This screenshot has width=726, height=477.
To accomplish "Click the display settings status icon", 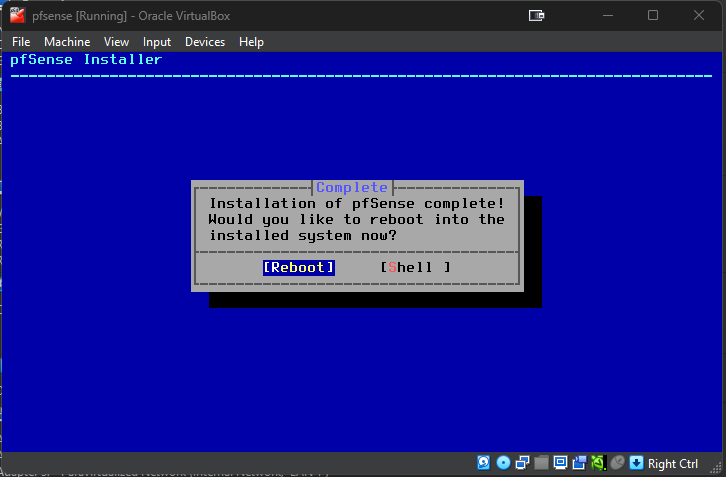I will tap(560, 463).
